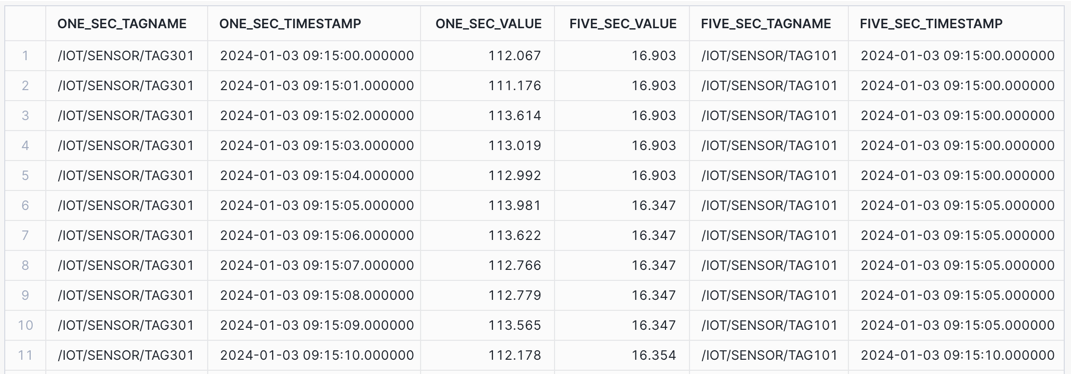Select the ONE_SEC_TIMESTAMP column header
Viewport: 1071px width, 374px height.
pyautogui.click(x=314, y=24)
